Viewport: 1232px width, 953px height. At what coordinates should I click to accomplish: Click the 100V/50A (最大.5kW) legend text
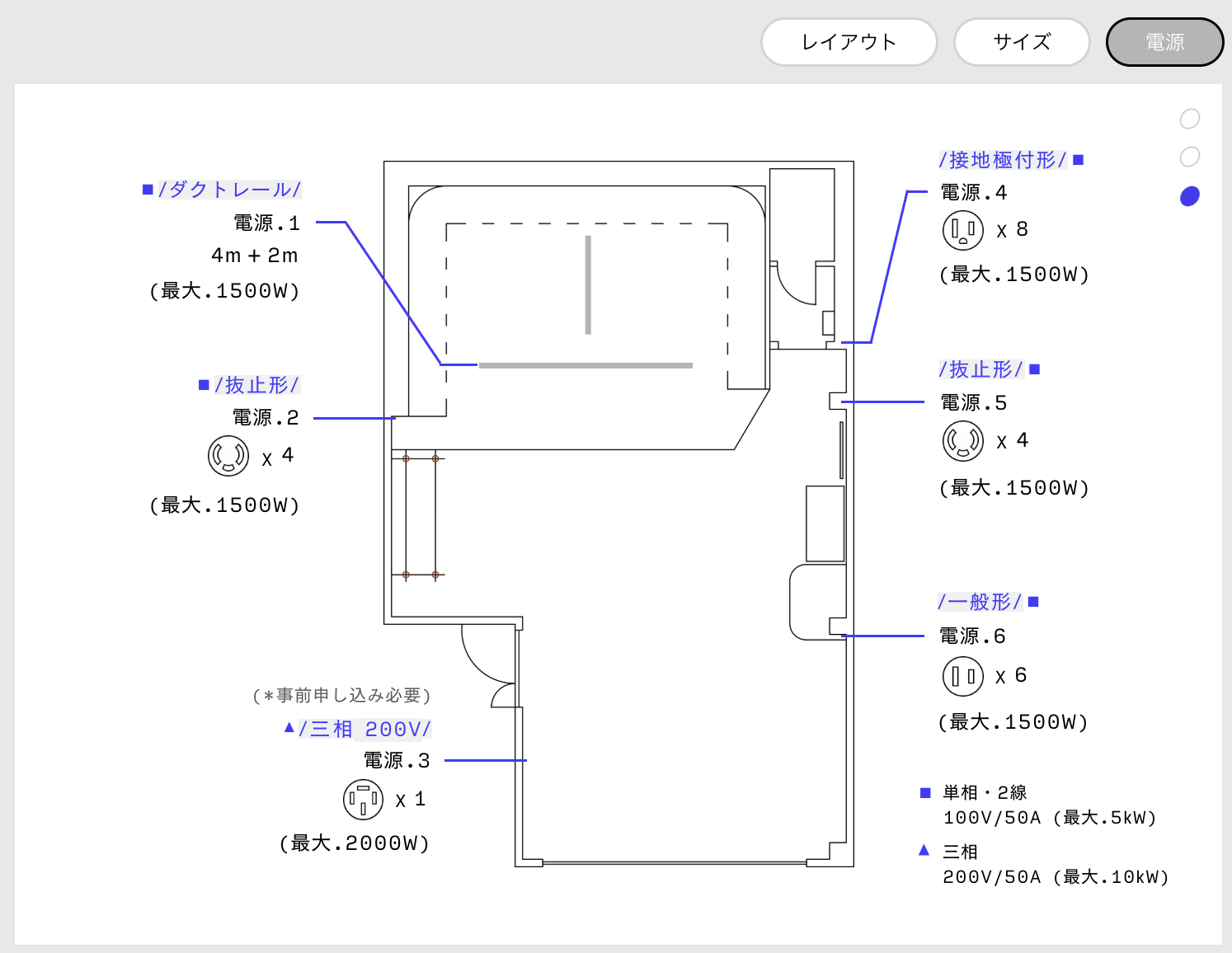[x=1050, y=818]
